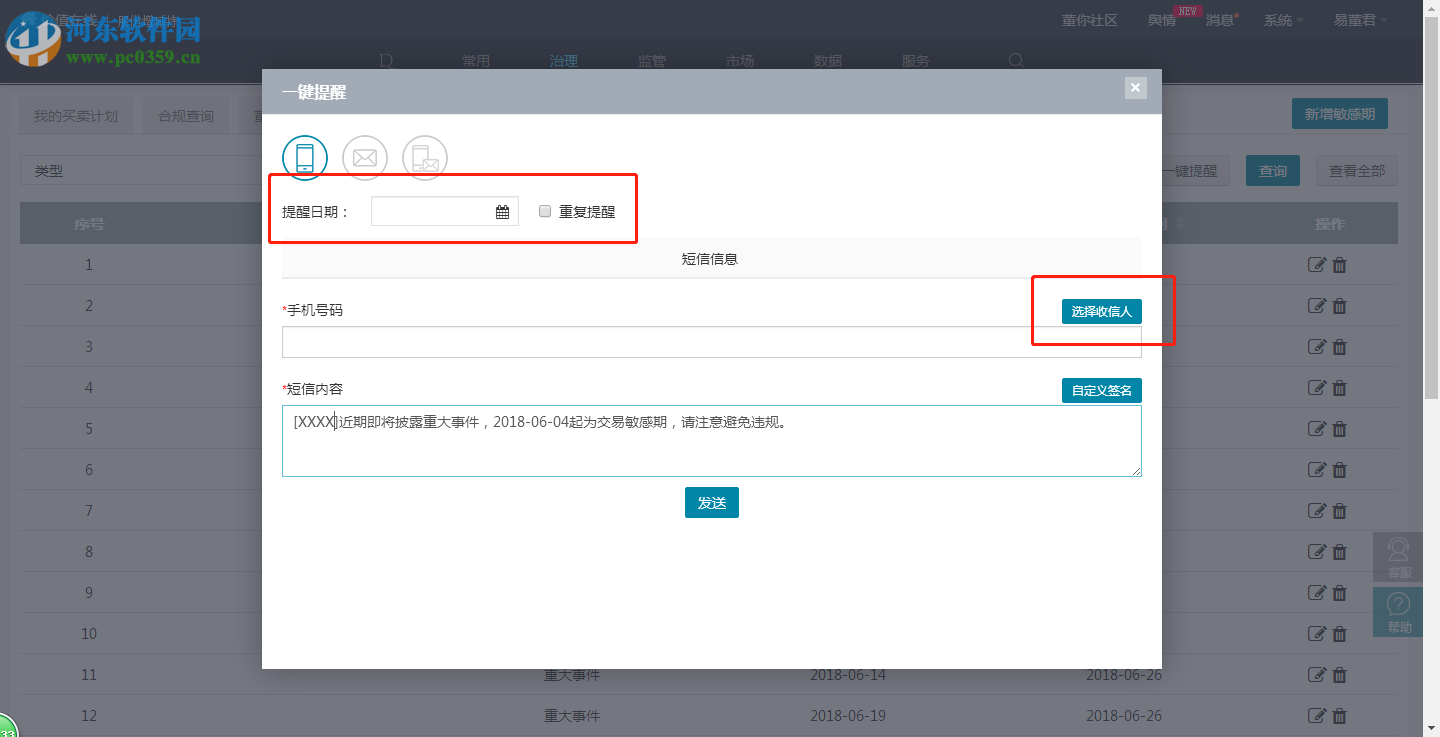Open the 帮助 help panel

pos(1397,612)
